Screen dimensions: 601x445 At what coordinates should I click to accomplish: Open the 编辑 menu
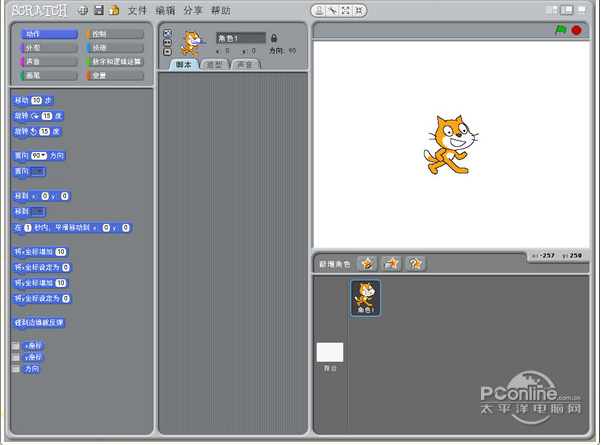165,10
